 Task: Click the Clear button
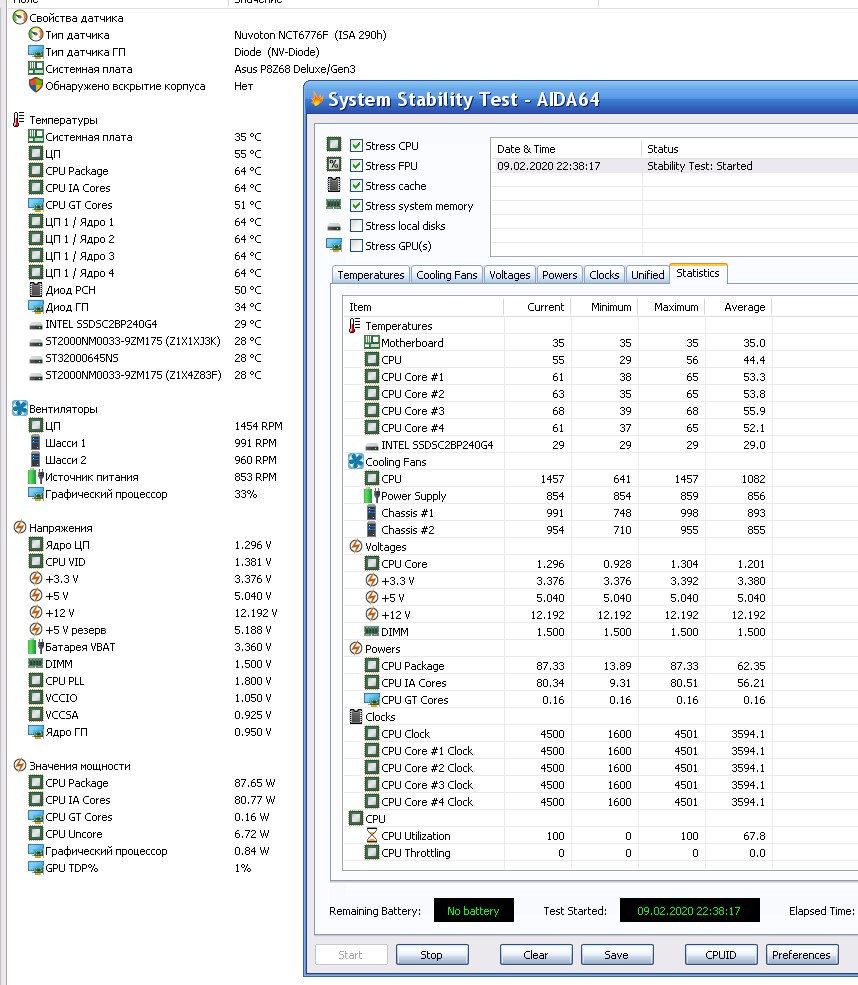pos(536,955)
